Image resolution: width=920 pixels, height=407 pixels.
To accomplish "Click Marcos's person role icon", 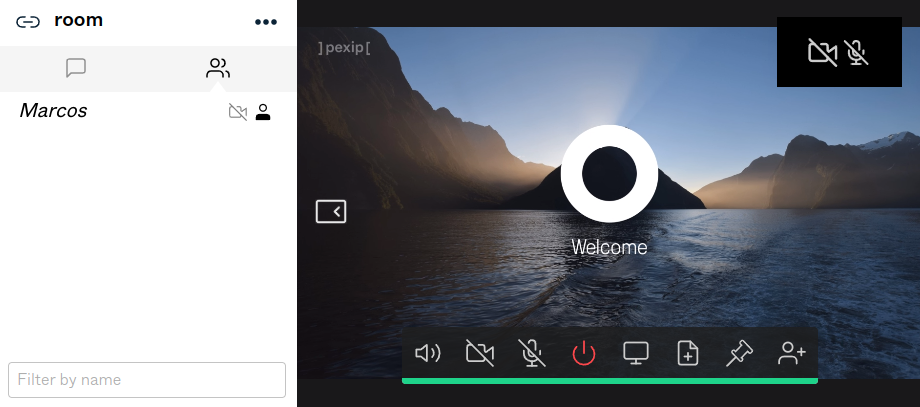I will coord(263,112).
